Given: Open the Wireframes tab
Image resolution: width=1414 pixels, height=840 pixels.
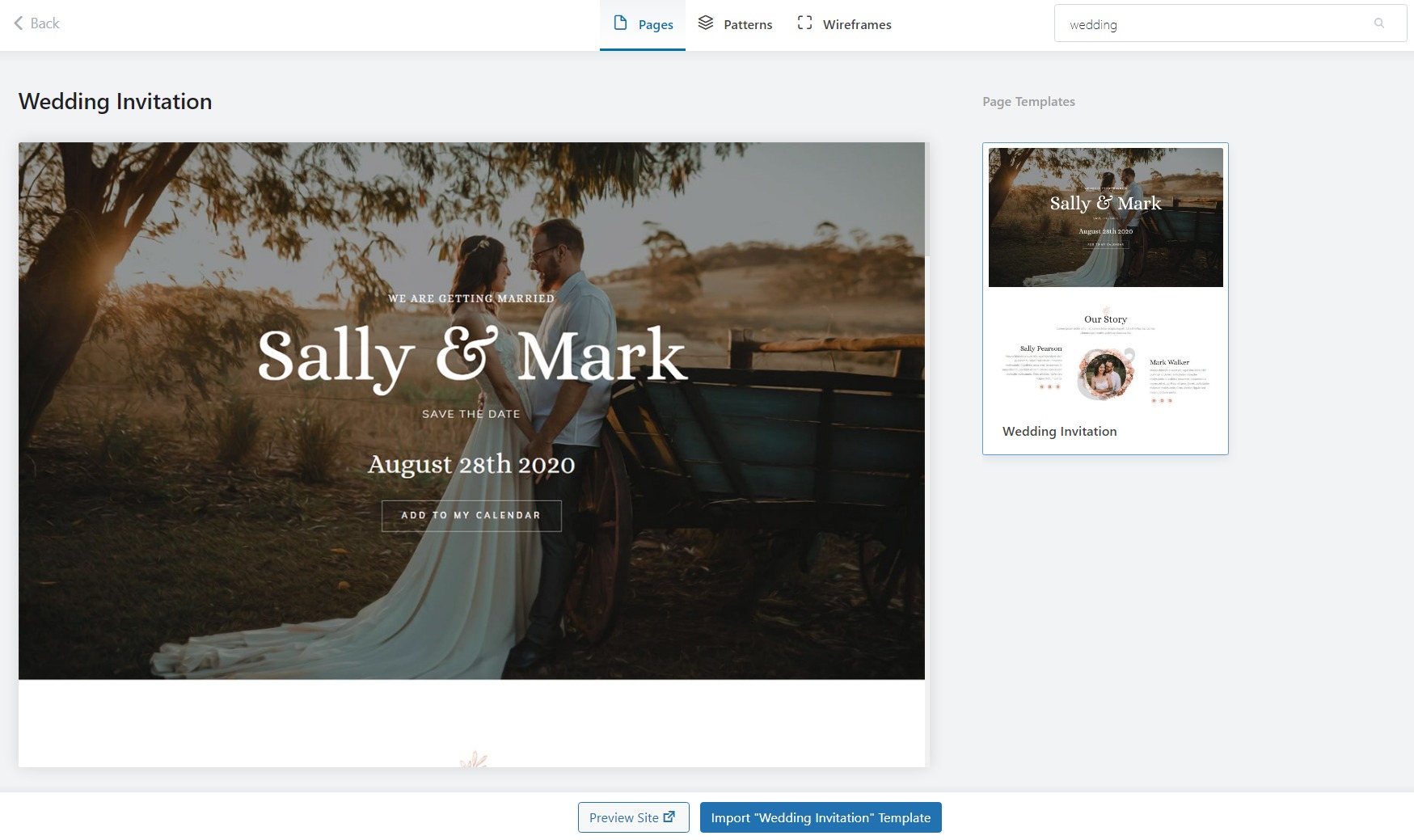Looking at the screenshot, I should pyautogui.click(x=856, y=25).
